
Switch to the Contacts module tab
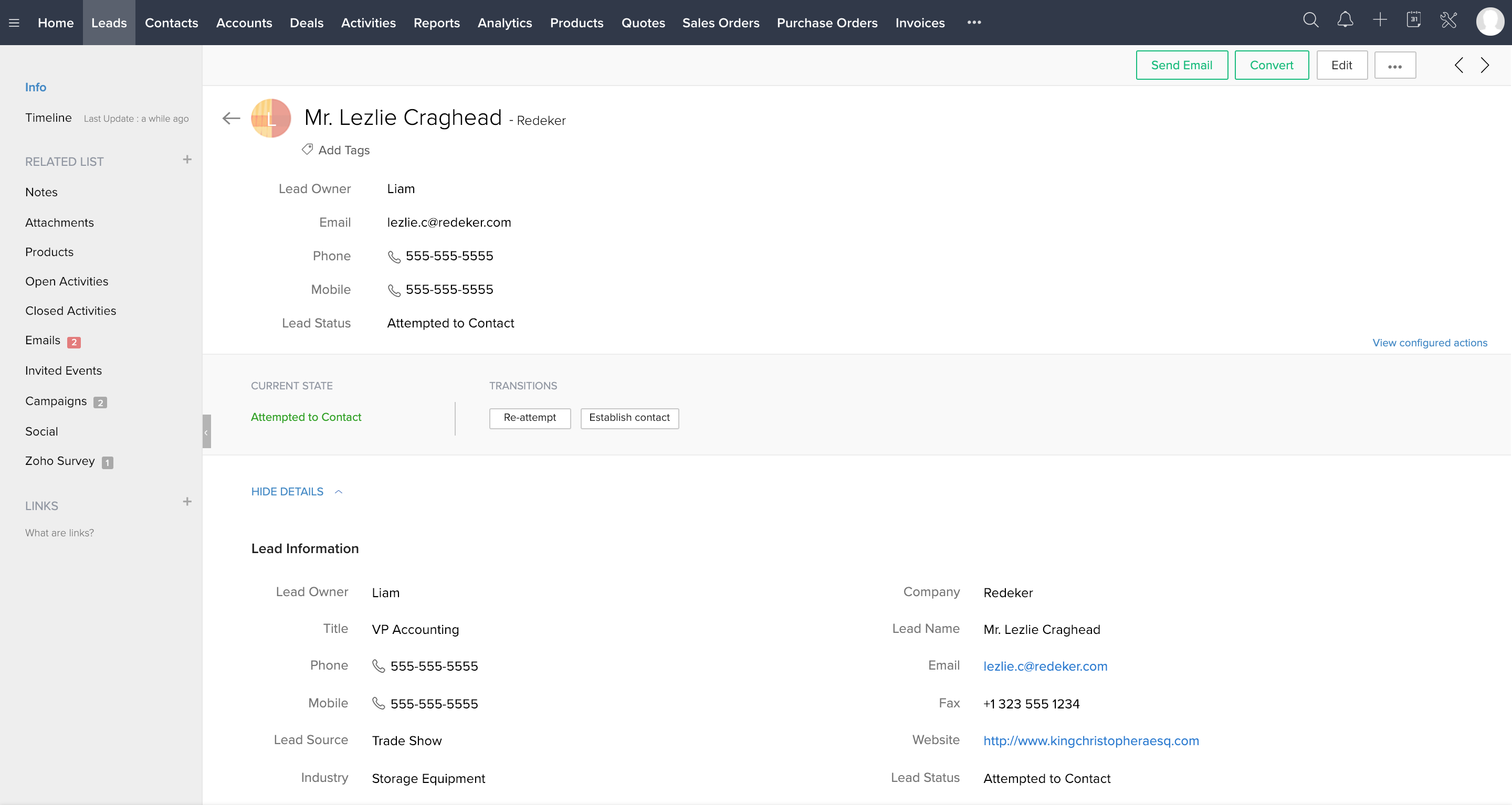click(171, 23)
